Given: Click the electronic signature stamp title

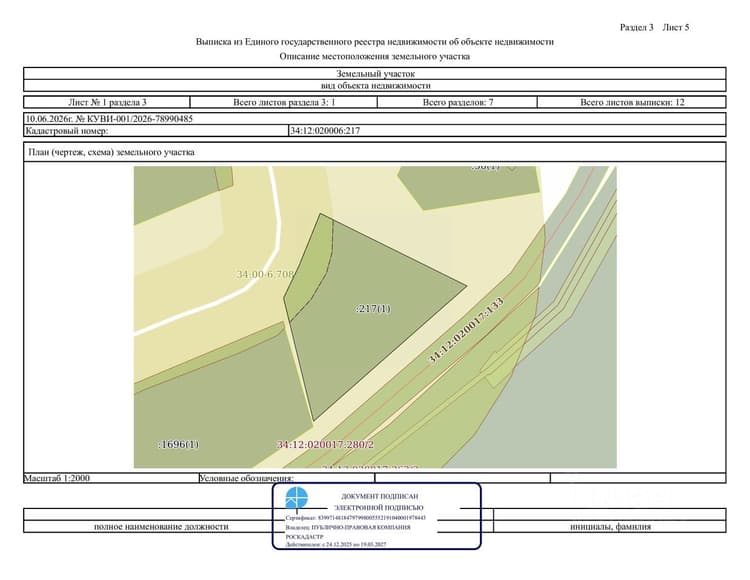Looking at the screenshot, I should click(379, 502).
